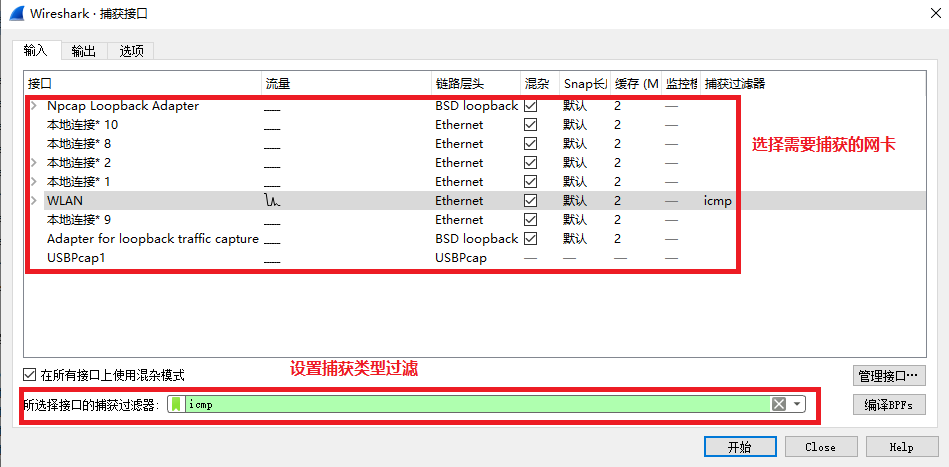949x467 pixels.
Task: Click BSD loopback cell of Npcap Loopback Adapter
Action: point(476,106)
